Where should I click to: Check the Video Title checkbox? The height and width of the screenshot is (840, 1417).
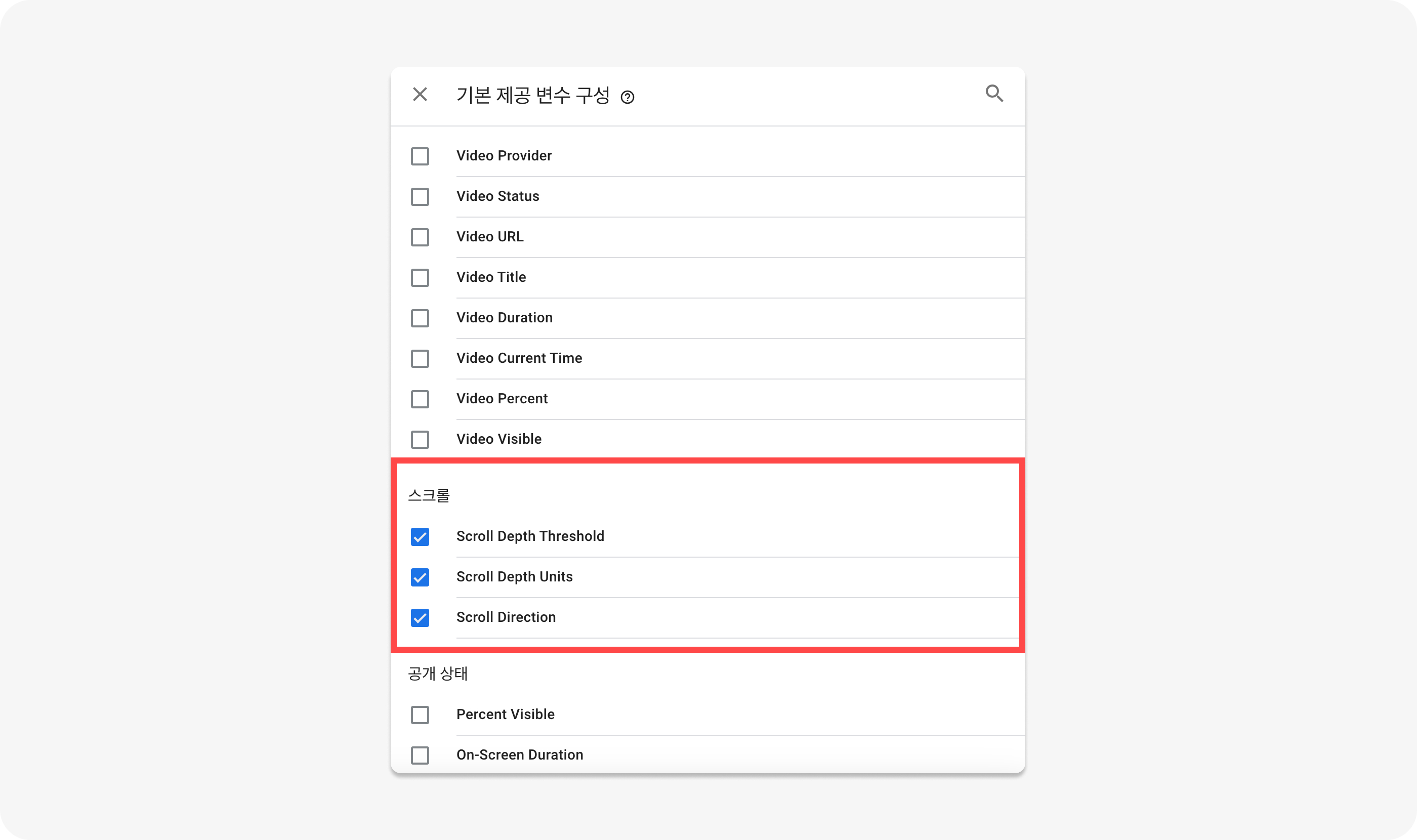(420, 277)
